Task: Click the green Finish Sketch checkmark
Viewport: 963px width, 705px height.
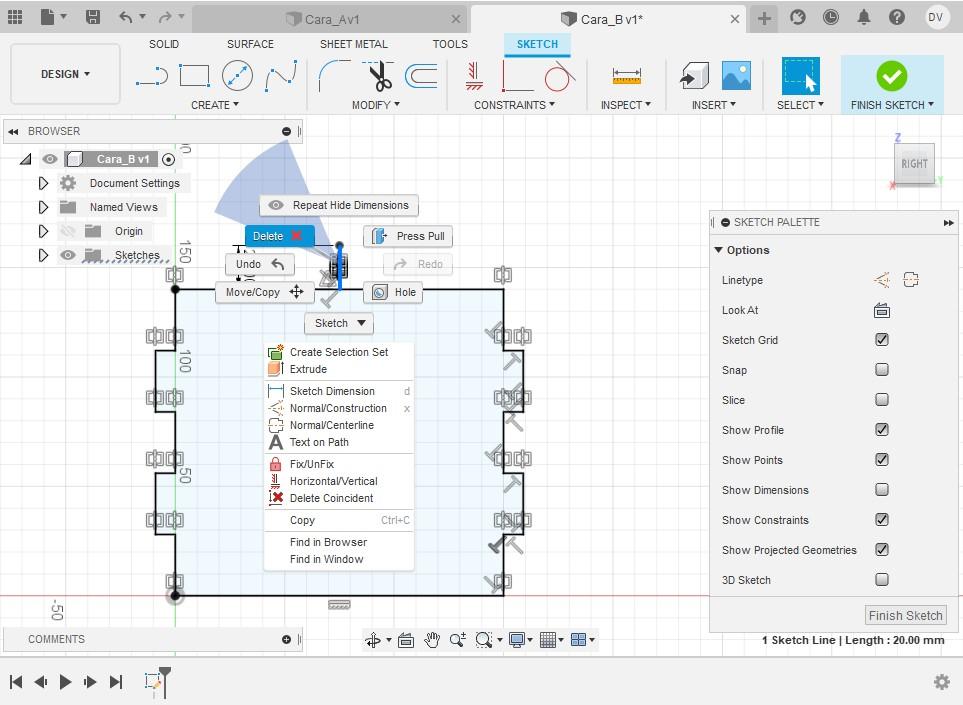Action: point(892,76)
